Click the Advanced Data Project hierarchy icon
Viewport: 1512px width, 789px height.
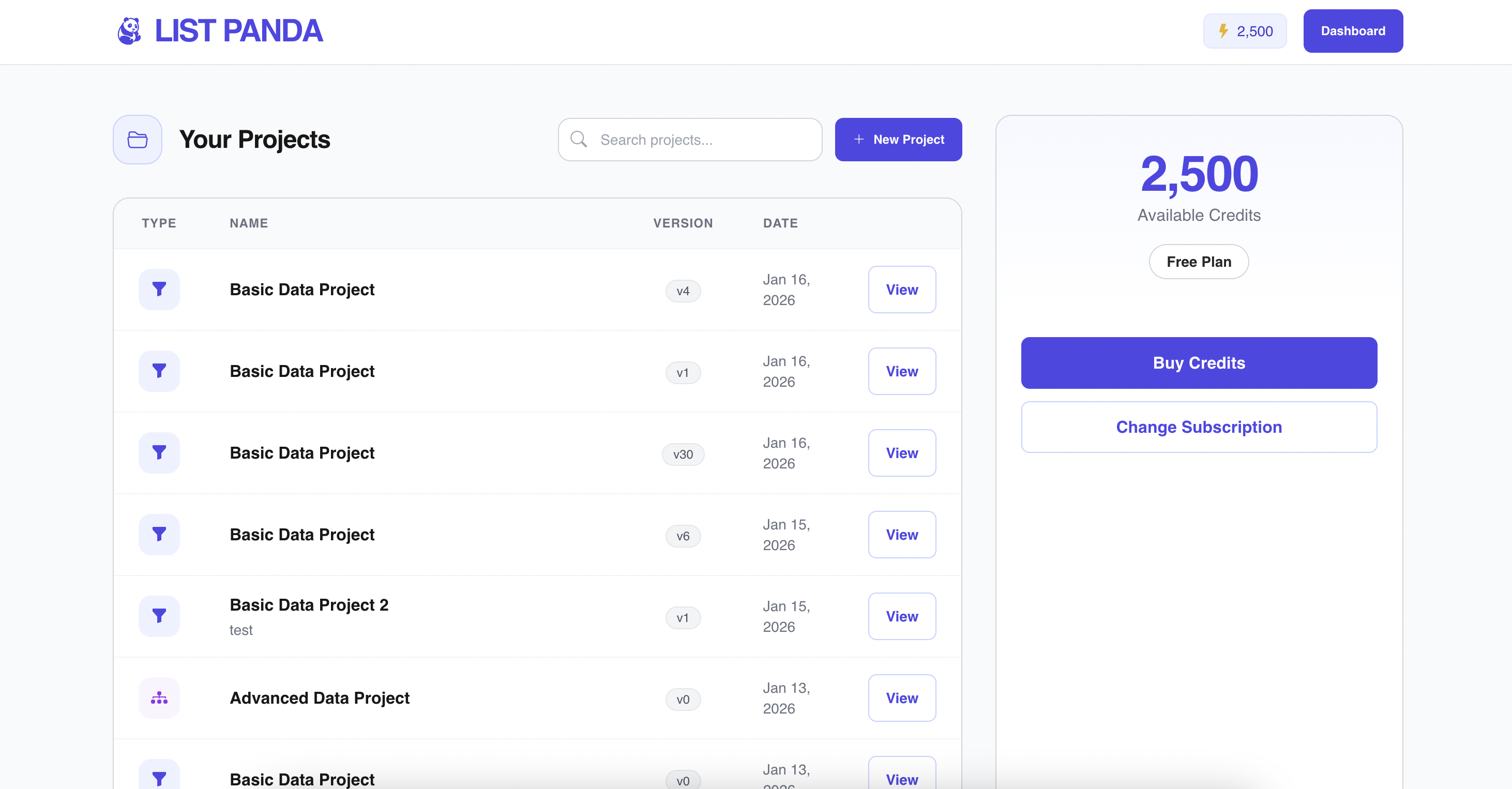click(159, 698)
